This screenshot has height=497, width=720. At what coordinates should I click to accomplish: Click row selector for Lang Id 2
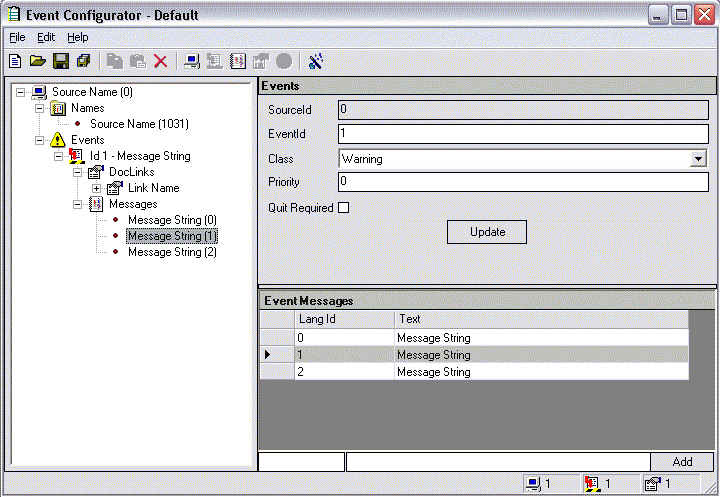(x=277, y=372)
